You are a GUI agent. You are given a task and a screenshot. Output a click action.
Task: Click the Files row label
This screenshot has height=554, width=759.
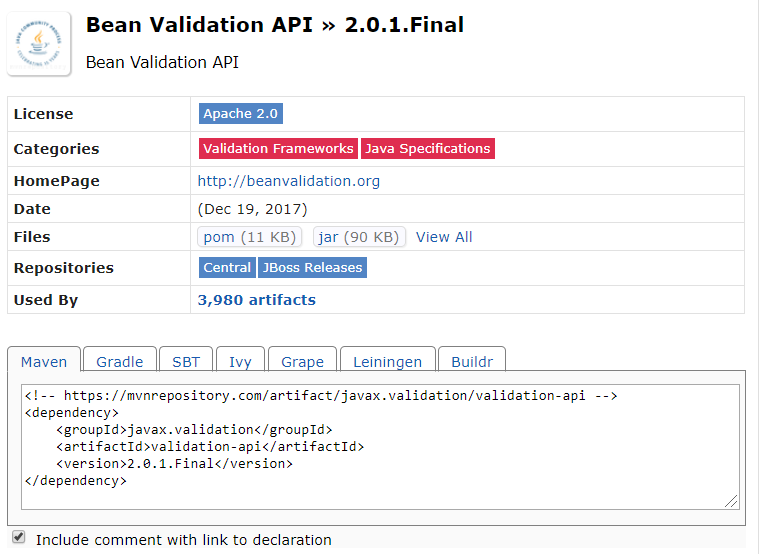[32, 237]
